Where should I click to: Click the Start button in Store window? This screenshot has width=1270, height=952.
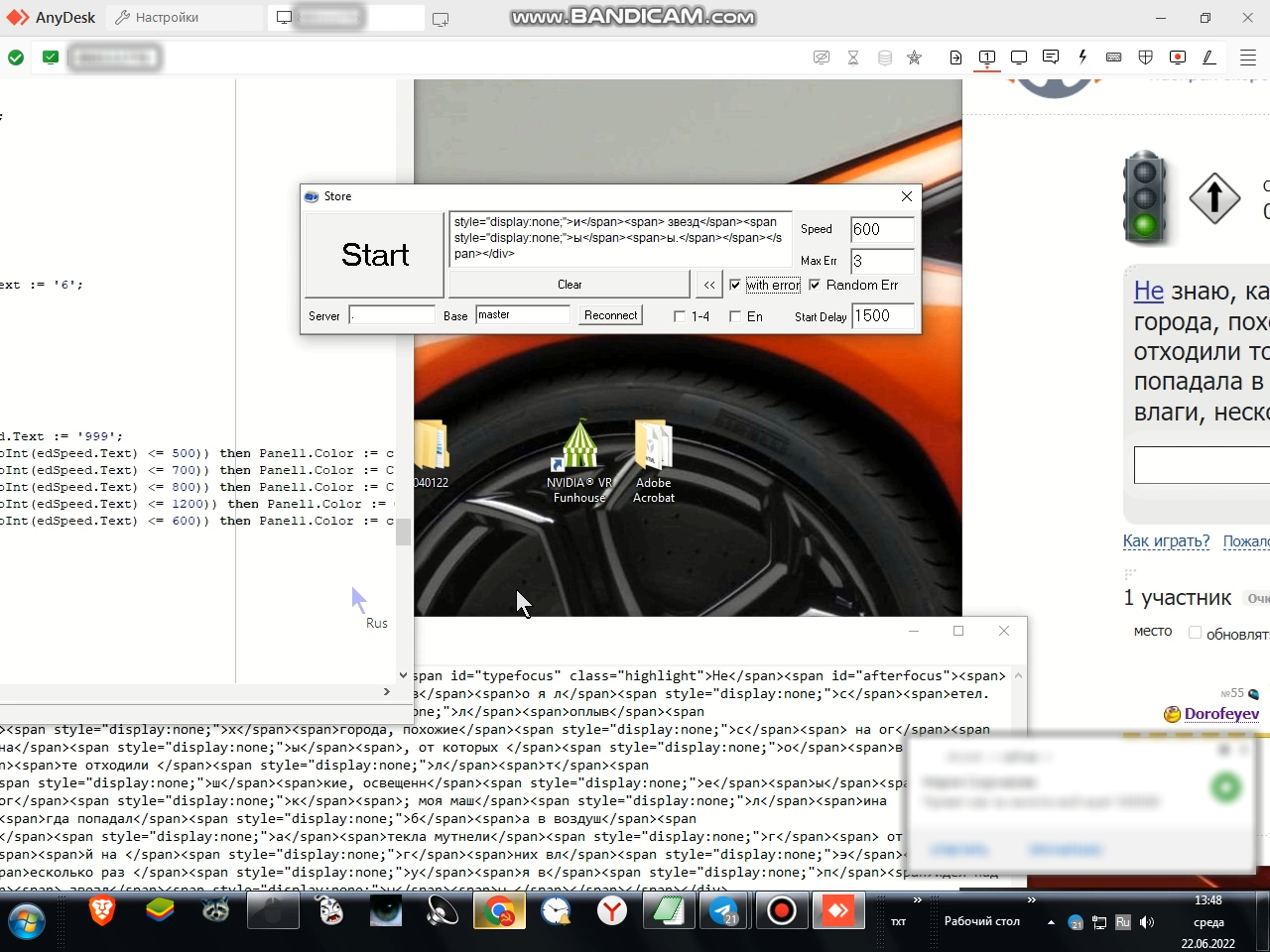point(375,255)
